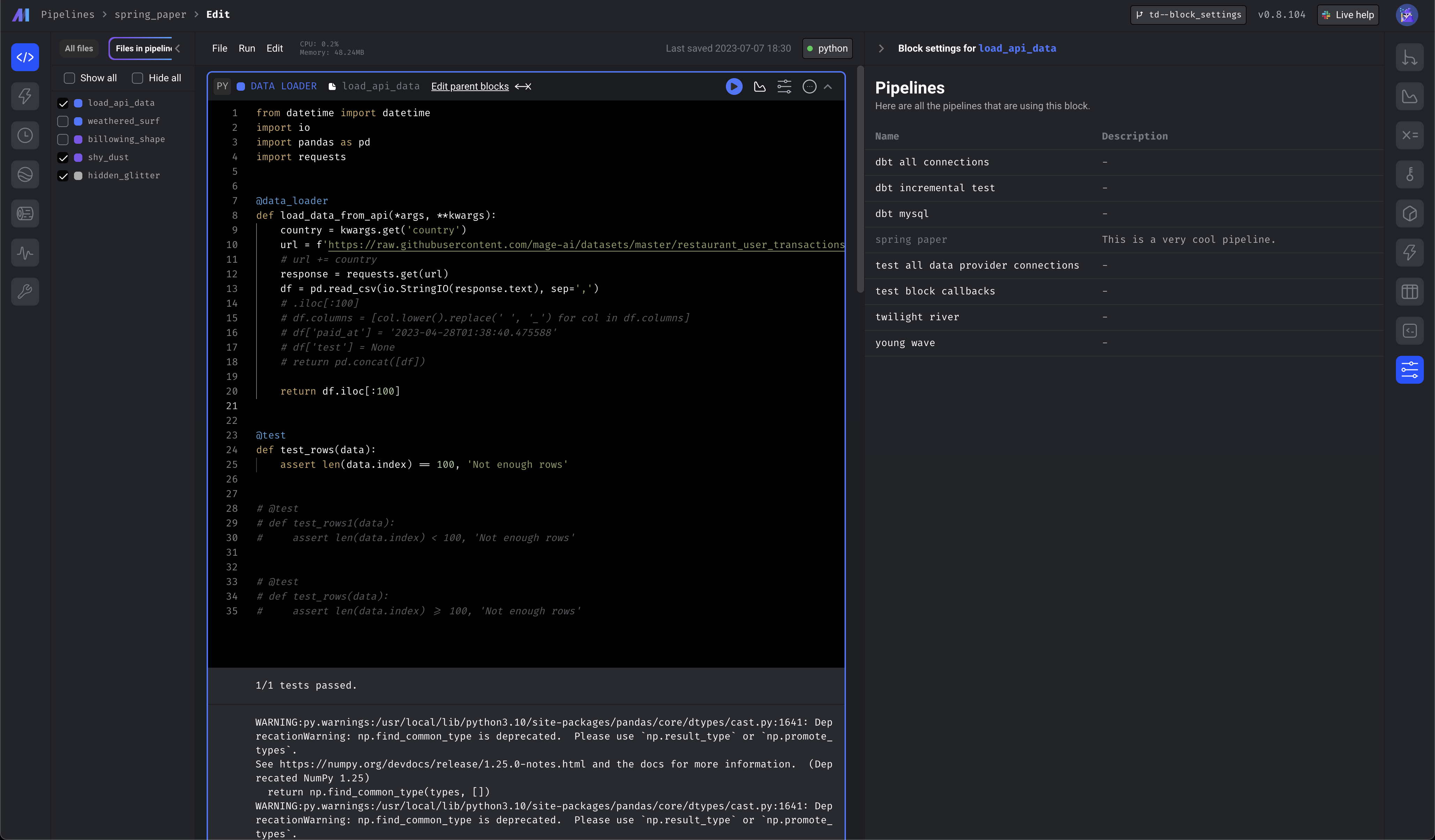Show the dependency tree icon in the right sidebar
Screen dimensions: 1435x840
(1410, 57)
